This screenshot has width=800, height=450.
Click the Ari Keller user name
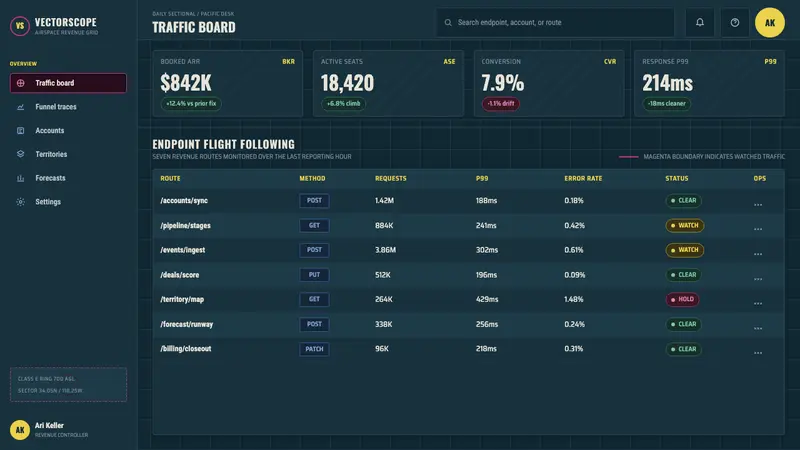coord(49,426)
